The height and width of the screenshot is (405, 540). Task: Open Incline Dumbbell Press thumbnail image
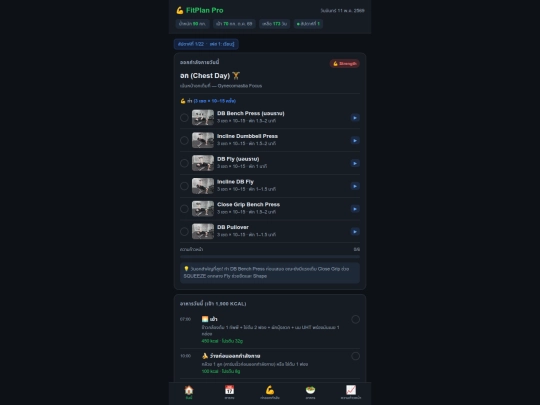point(203,140)
